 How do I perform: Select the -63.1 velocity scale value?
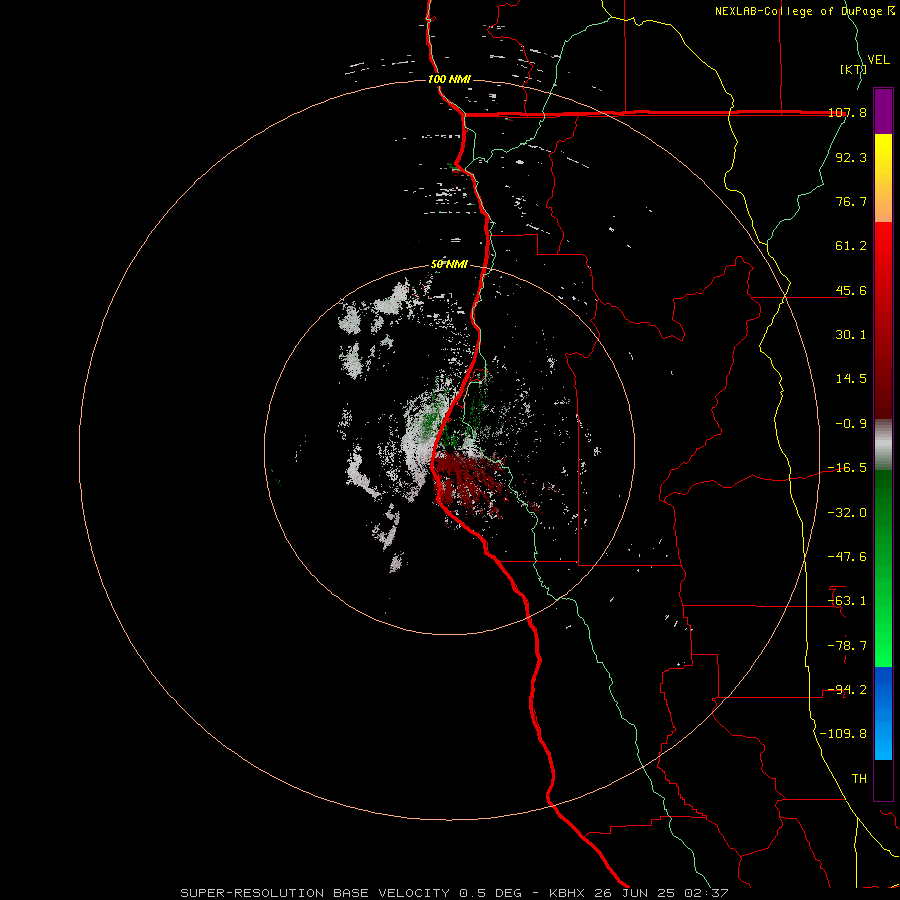tap(847, 601)
